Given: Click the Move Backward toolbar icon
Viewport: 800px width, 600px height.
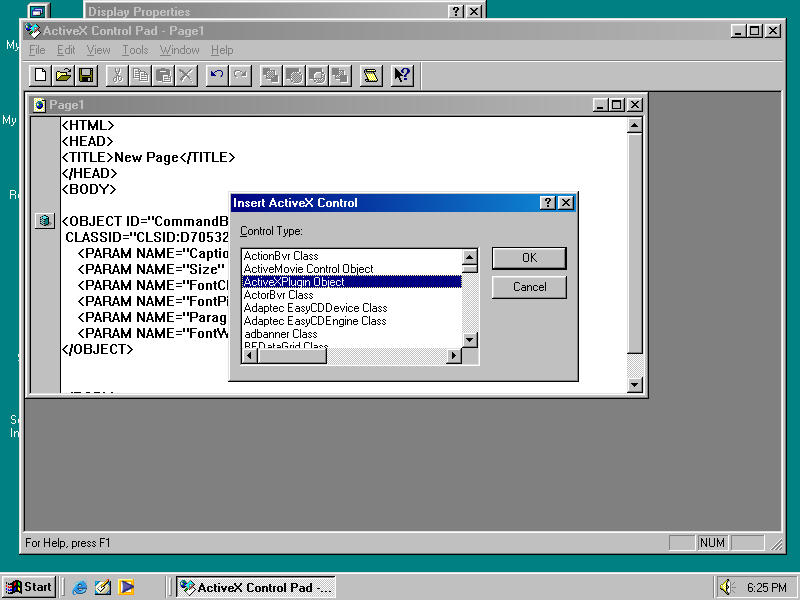Looking at the screenshot, I should (318, 76).
